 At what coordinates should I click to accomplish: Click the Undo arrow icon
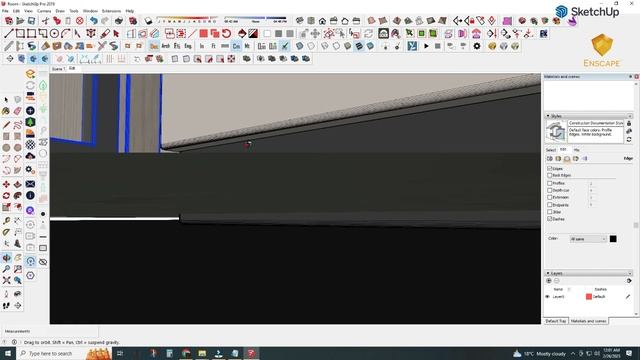click(93, 21)
